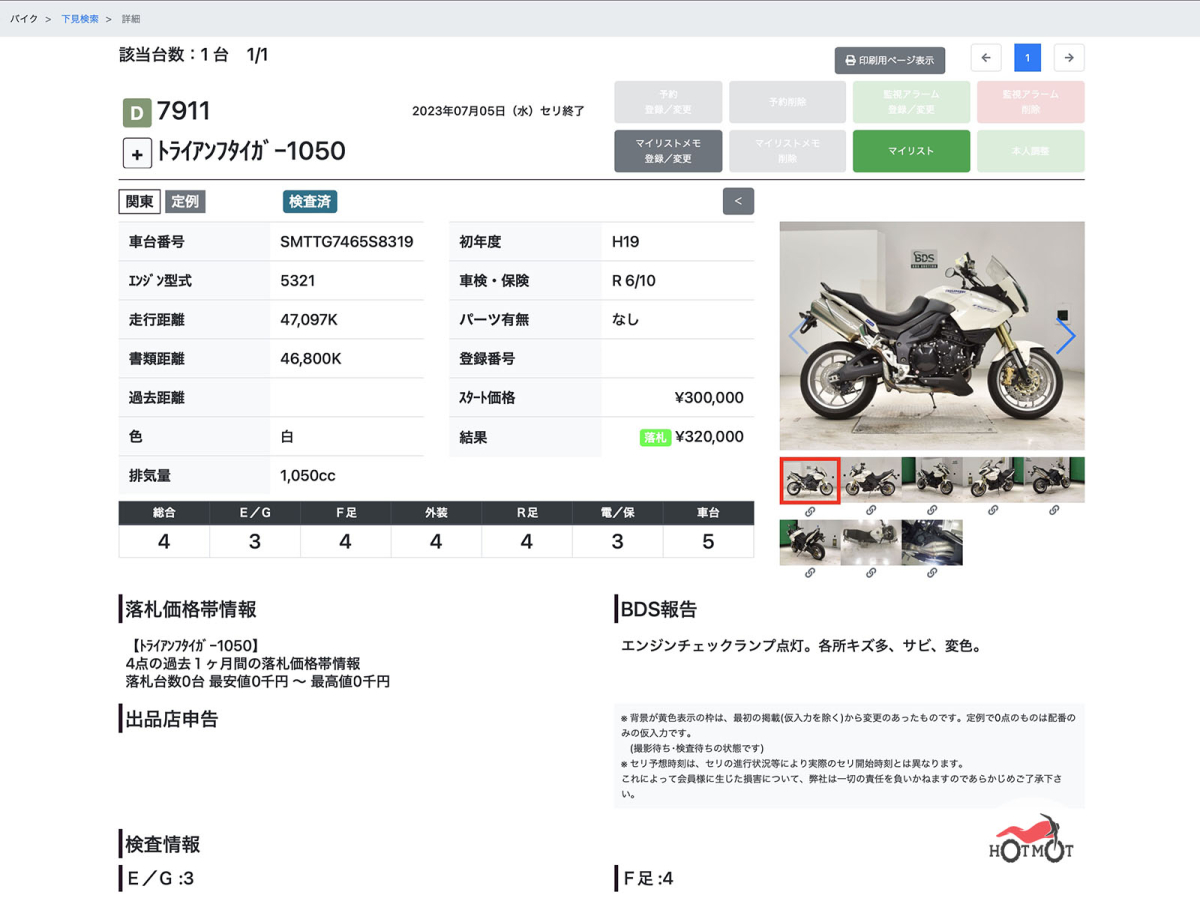The image size is (1200, 898).
Task: Click mileage value 47,097K
Action: click(x=309, y=320)
